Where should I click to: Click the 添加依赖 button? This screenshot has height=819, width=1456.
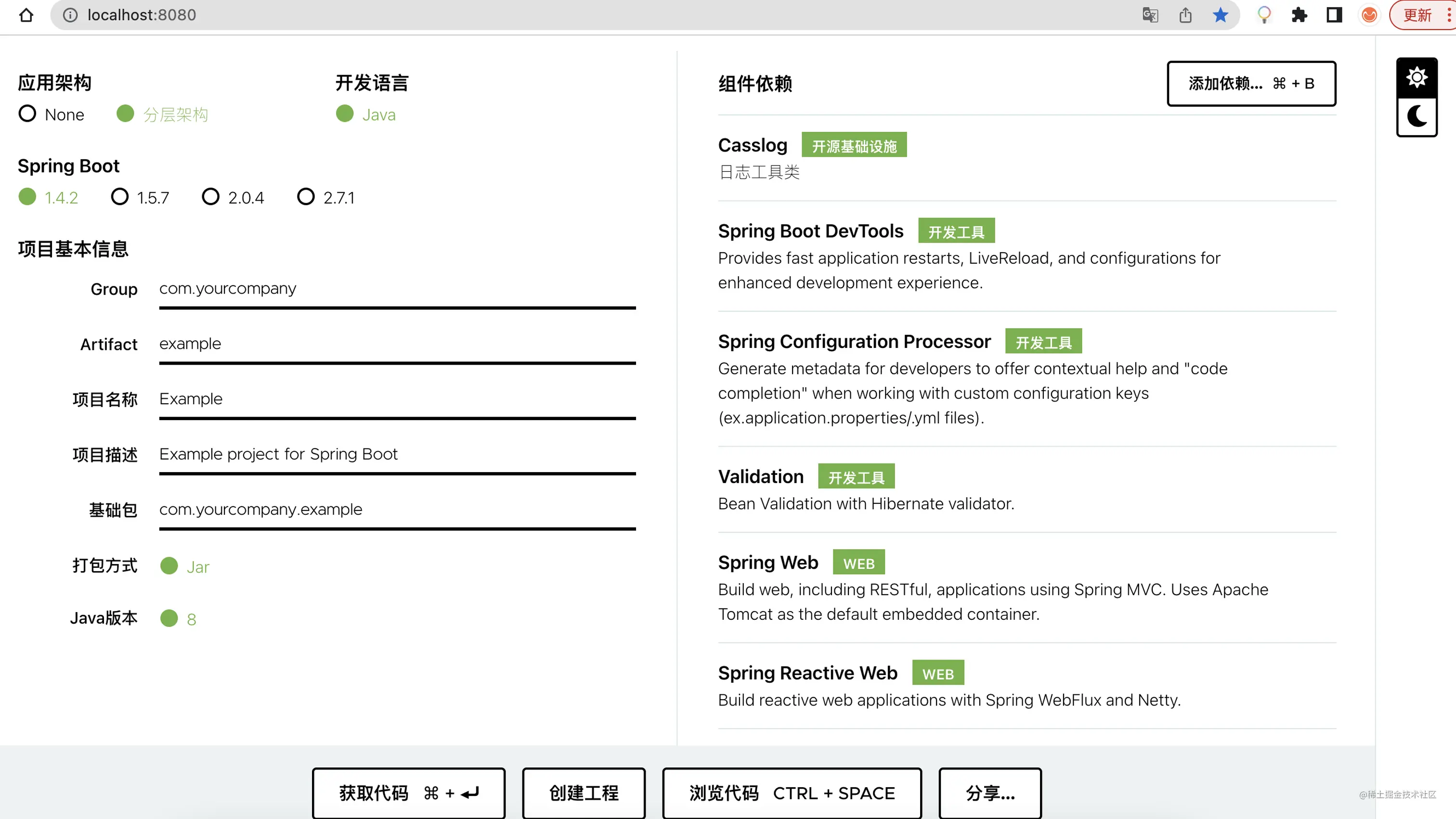(1251, 84)
